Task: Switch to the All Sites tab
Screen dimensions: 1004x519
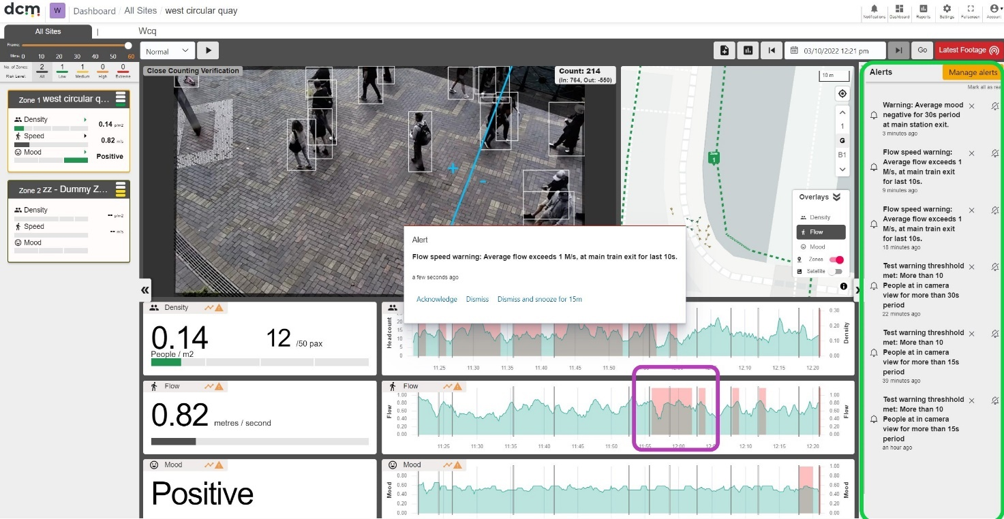Action: click(48, 31)
